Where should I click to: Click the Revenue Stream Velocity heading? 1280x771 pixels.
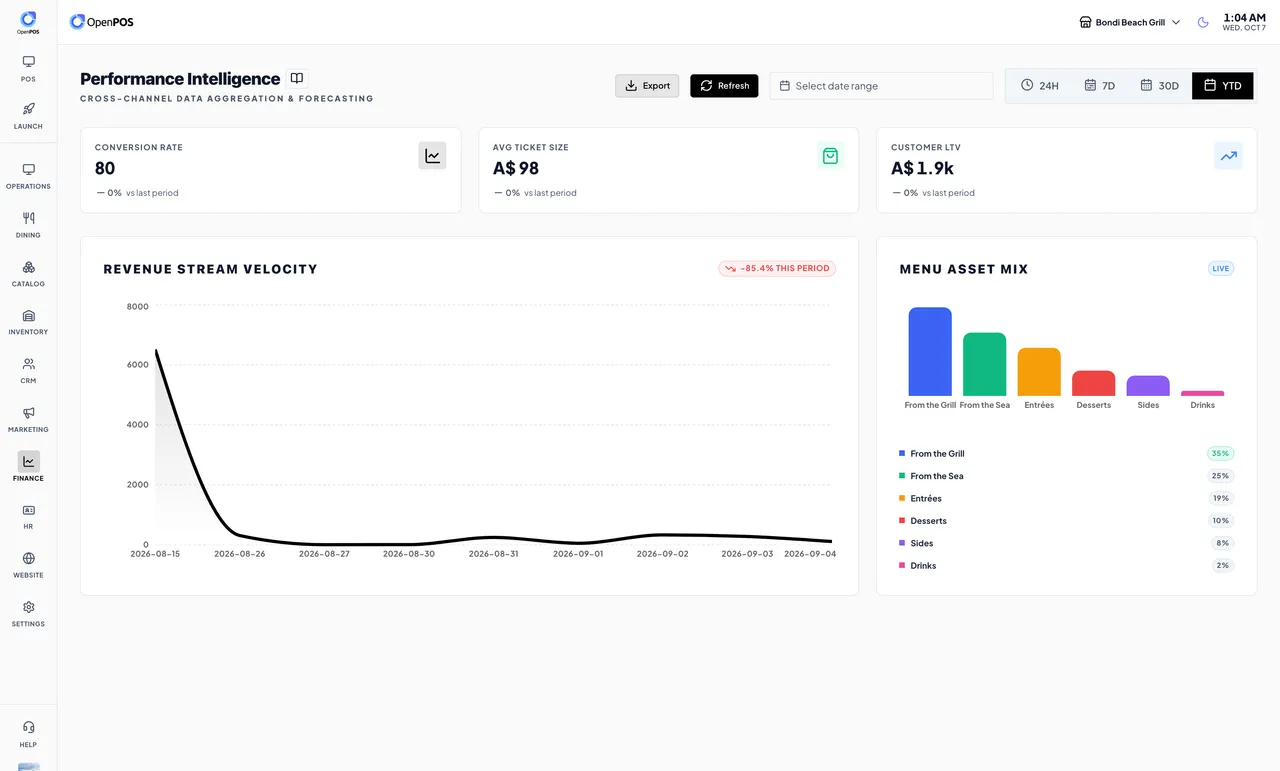pos(210,269)
